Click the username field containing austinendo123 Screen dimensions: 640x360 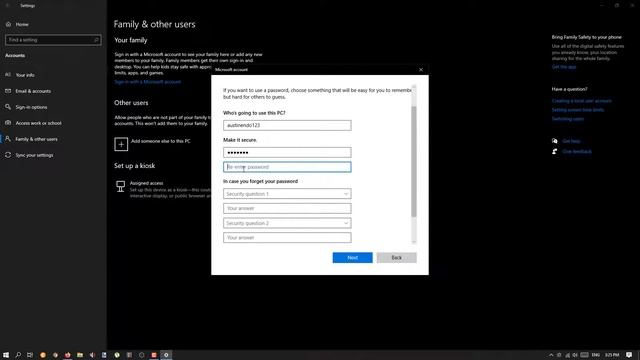pos(287,125)
